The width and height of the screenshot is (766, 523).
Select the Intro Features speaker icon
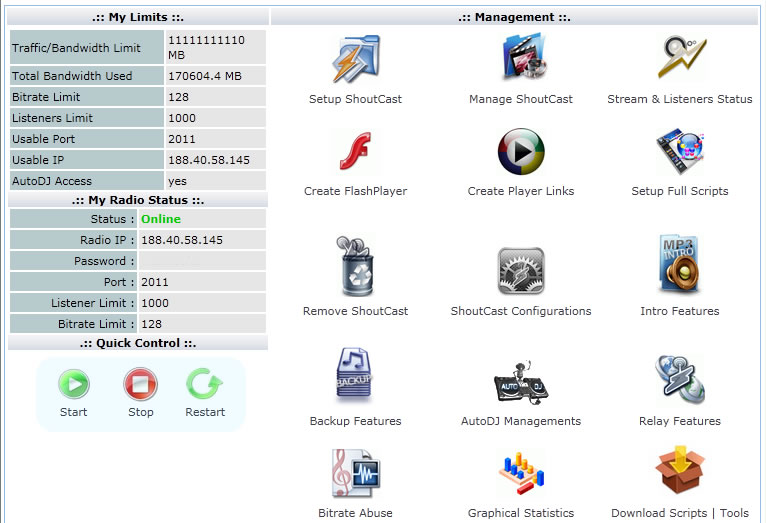pyautogui.click(x=680, y=267)
